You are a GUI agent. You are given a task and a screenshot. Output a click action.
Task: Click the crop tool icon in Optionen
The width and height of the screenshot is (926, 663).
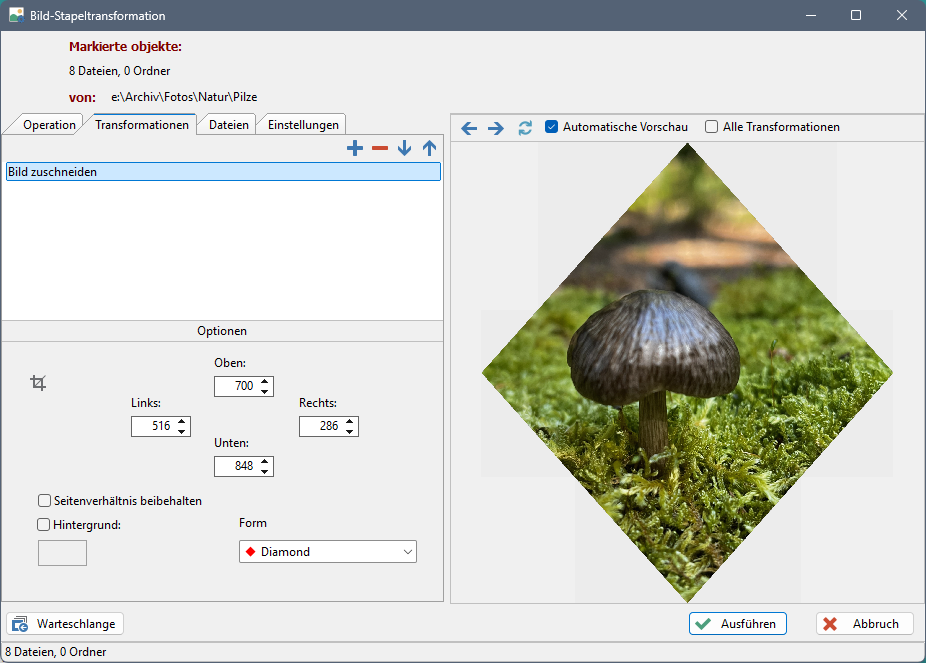[x=38, y=382]
